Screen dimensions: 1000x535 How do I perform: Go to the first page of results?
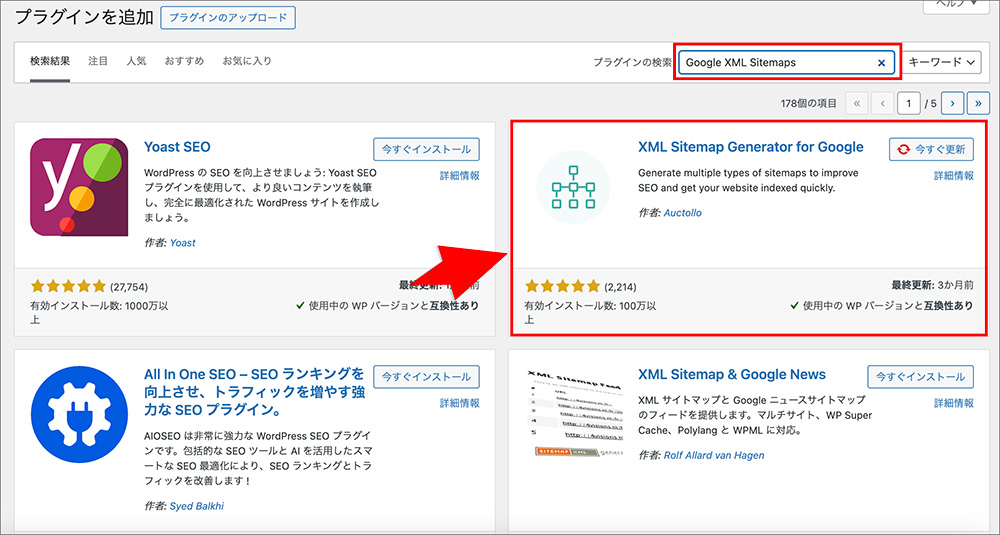(x=857, y=103)
